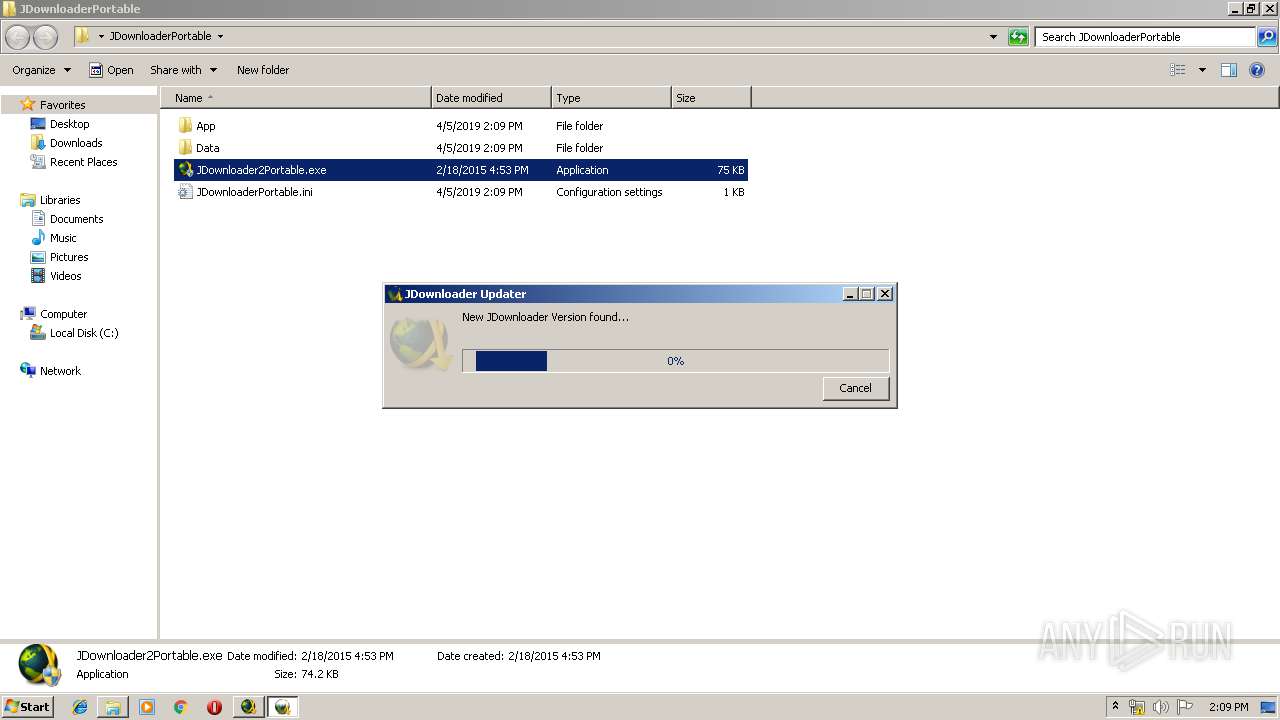
Task: Select the JDownloader2Portable.exe icon
Action: 185,170
